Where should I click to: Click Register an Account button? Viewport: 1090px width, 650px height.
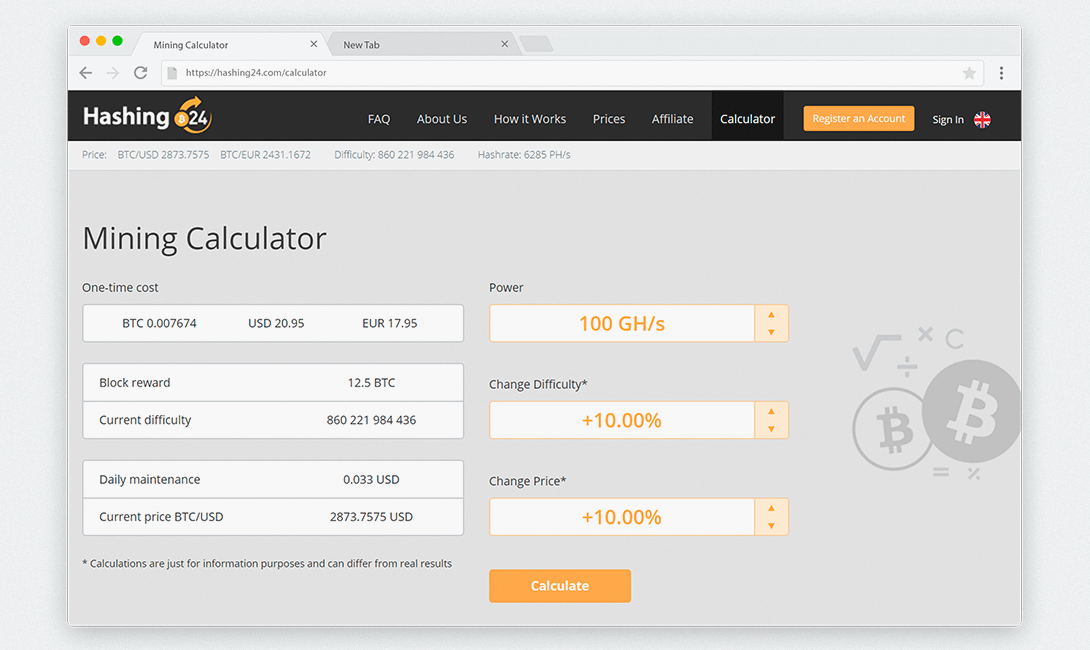[x=859, y=118]
